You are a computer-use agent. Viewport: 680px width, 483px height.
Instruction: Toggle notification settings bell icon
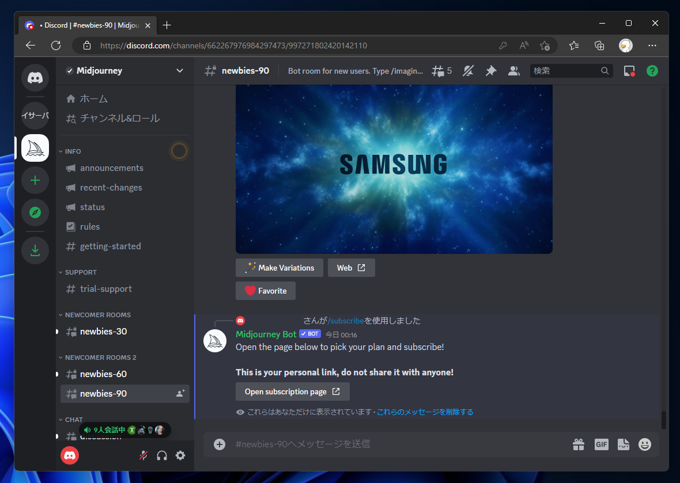[468, 71]
